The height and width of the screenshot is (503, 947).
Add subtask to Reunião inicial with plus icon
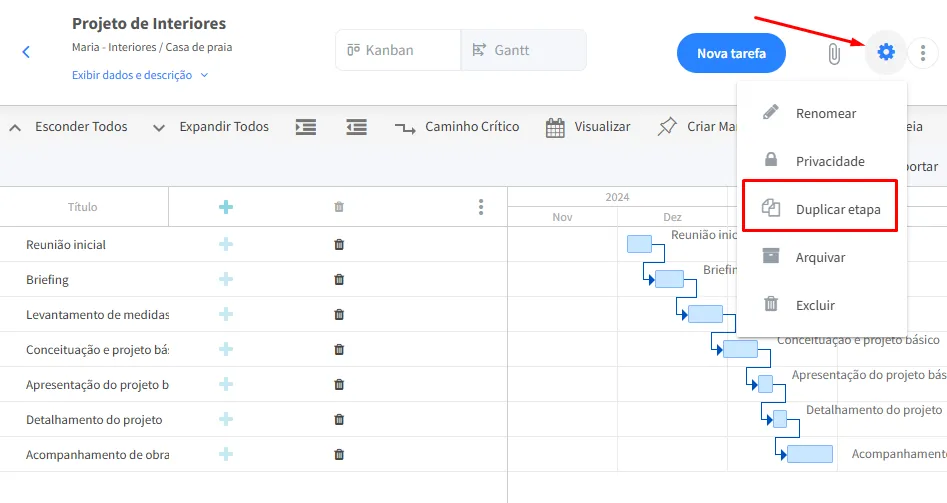(226, 244)
